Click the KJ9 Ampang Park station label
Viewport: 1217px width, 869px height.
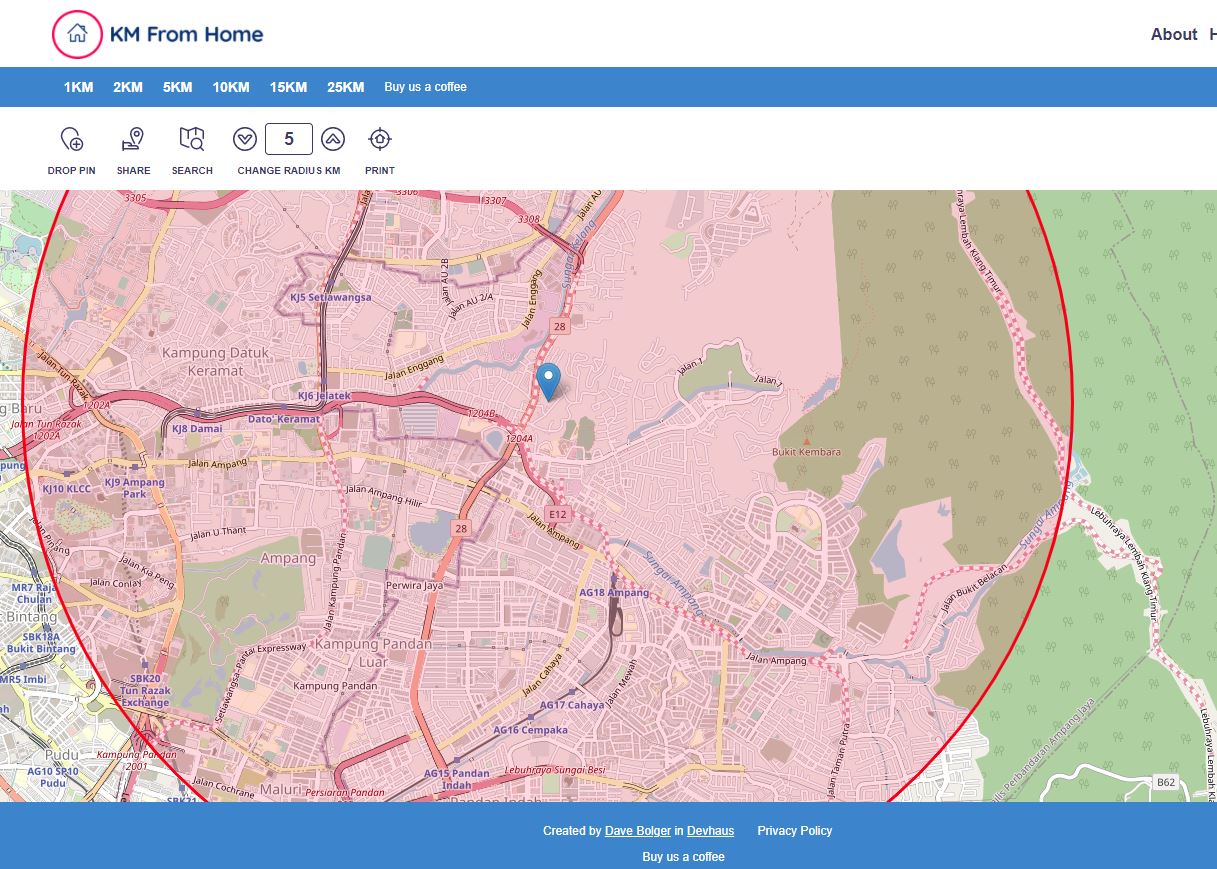[x=134, y=488]
